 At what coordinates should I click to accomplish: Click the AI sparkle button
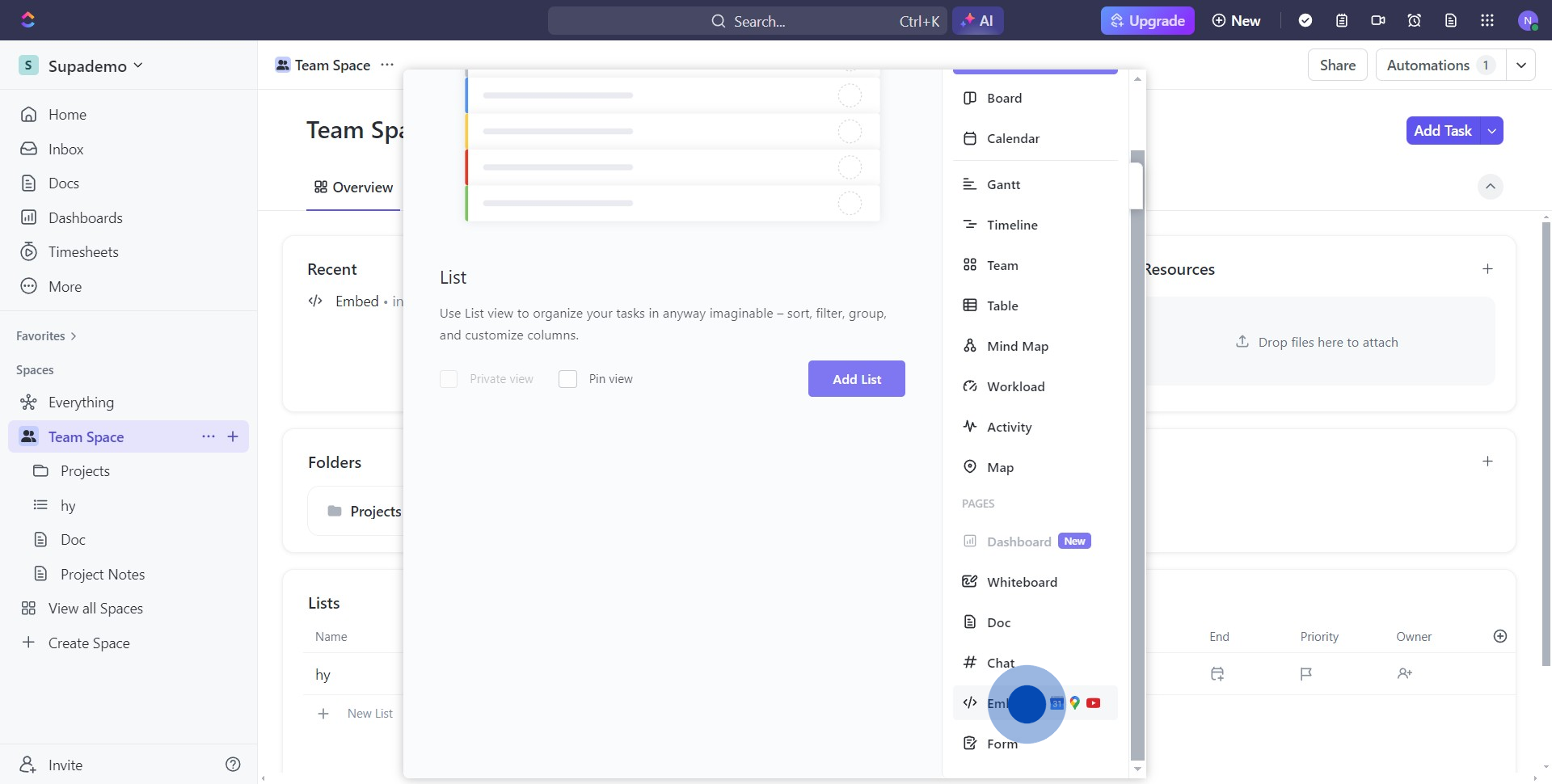[x=978, y=21]
